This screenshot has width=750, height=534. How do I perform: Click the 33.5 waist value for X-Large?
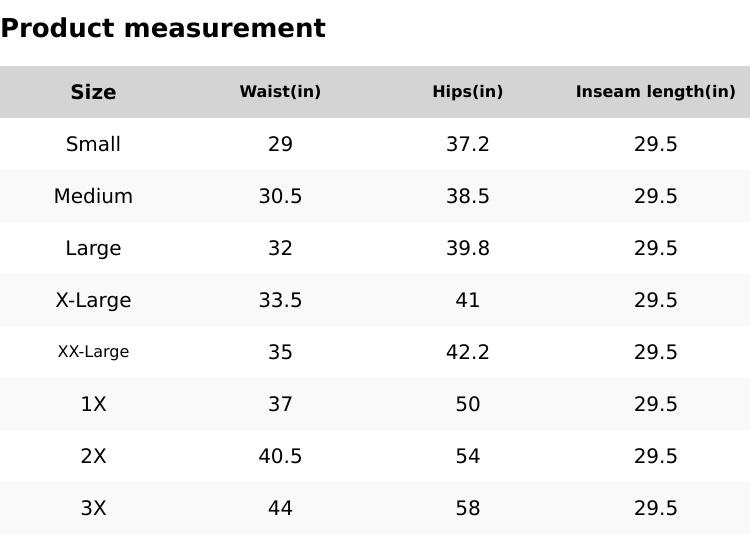(x=280, y=300)
